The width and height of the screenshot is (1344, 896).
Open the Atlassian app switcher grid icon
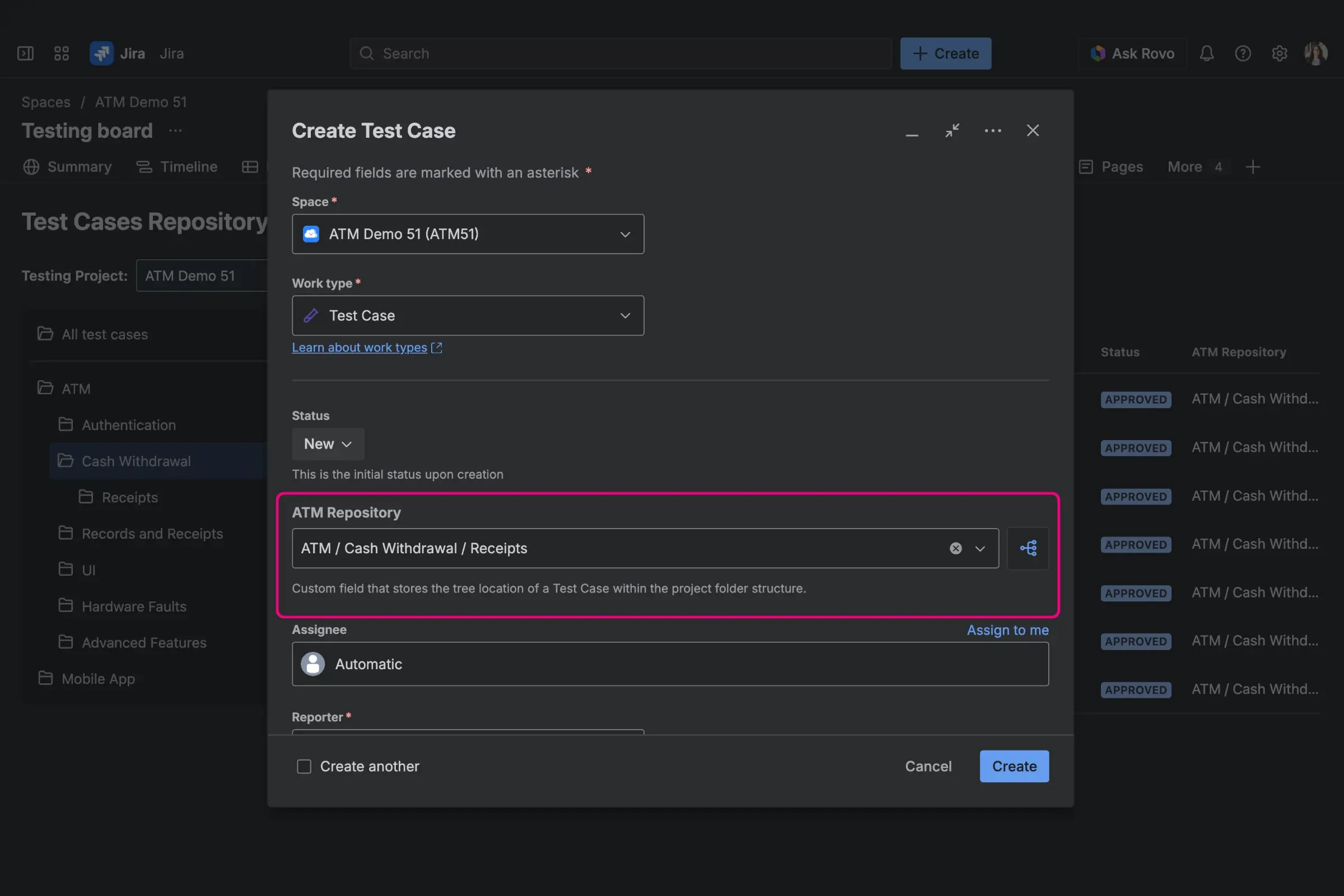point(61,53)
